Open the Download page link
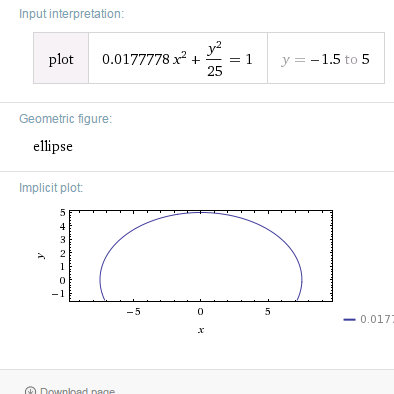Image resolution: width=394 pixels, height=394 pixels. point(77,391)
